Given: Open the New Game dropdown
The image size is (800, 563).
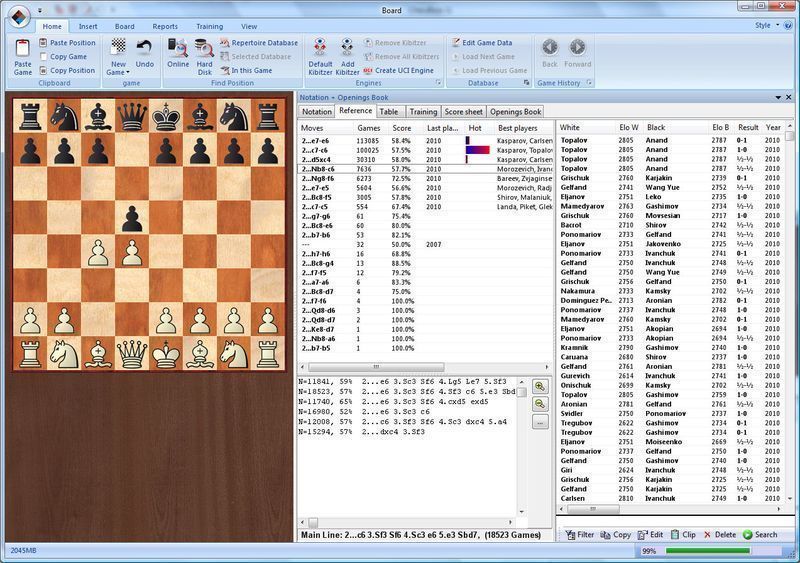Looking at the screenshot, I should click(118, 72).
